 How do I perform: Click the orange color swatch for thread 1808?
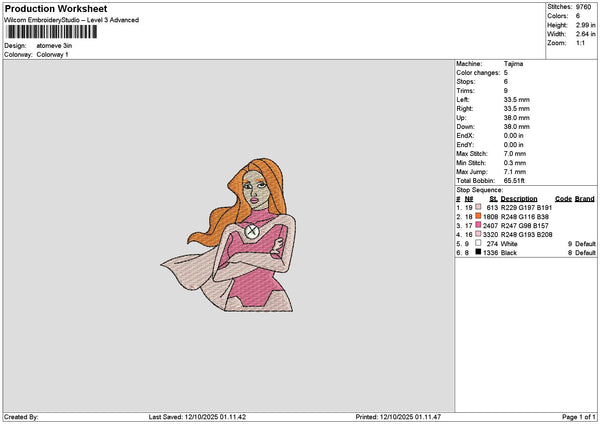(x=478, y=216)
